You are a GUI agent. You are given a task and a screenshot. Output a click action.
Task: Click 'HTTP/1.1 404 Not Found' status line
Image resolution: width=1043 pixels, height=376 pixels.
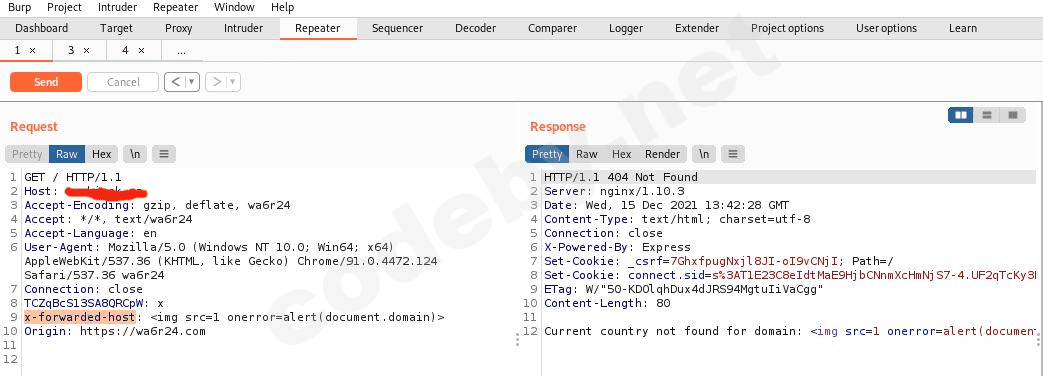621,177
